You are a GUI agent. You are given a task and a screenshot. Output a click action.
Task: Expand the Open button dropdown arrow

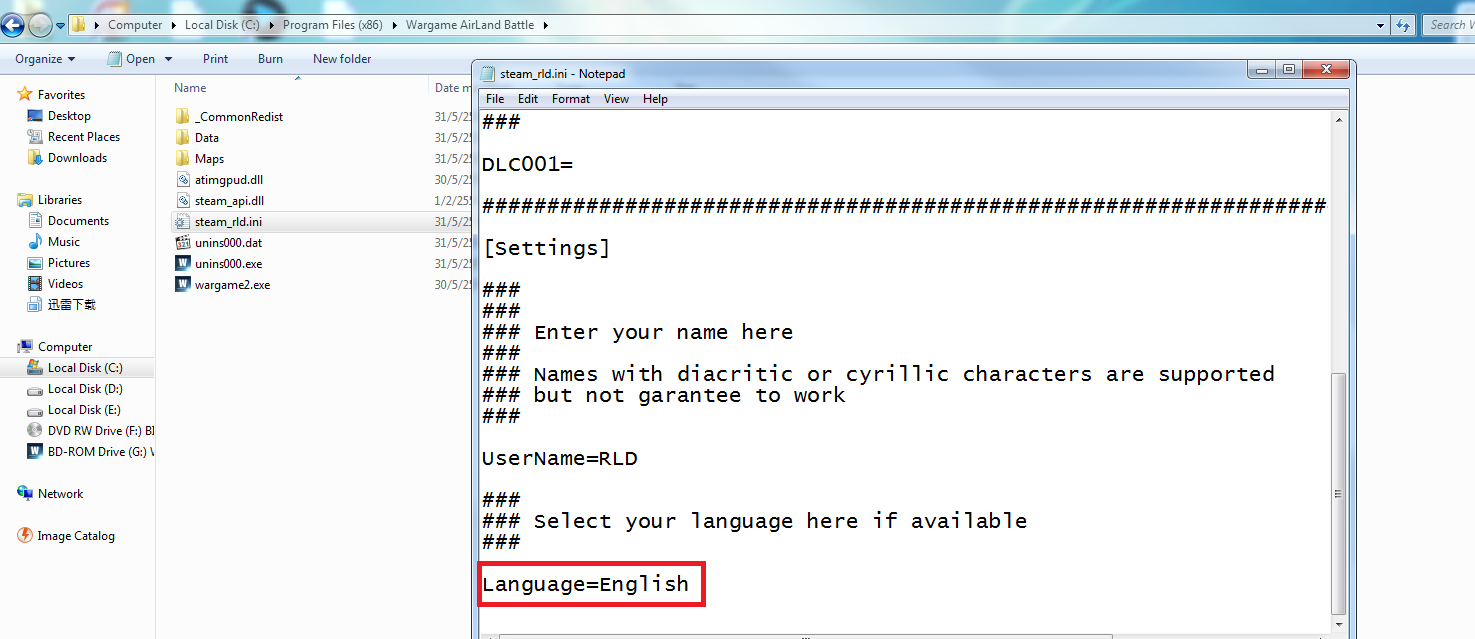pos(168,59)
